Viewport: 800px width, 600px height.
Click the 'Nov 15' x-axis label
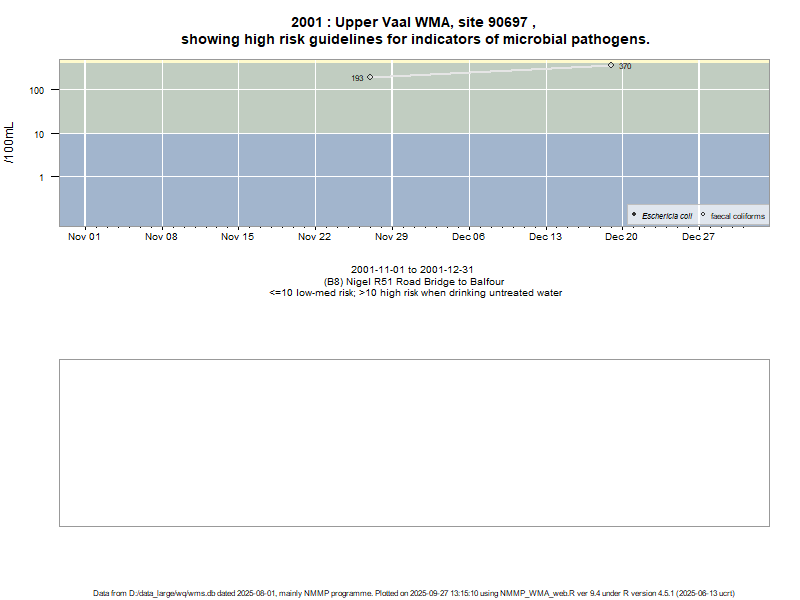238,237
